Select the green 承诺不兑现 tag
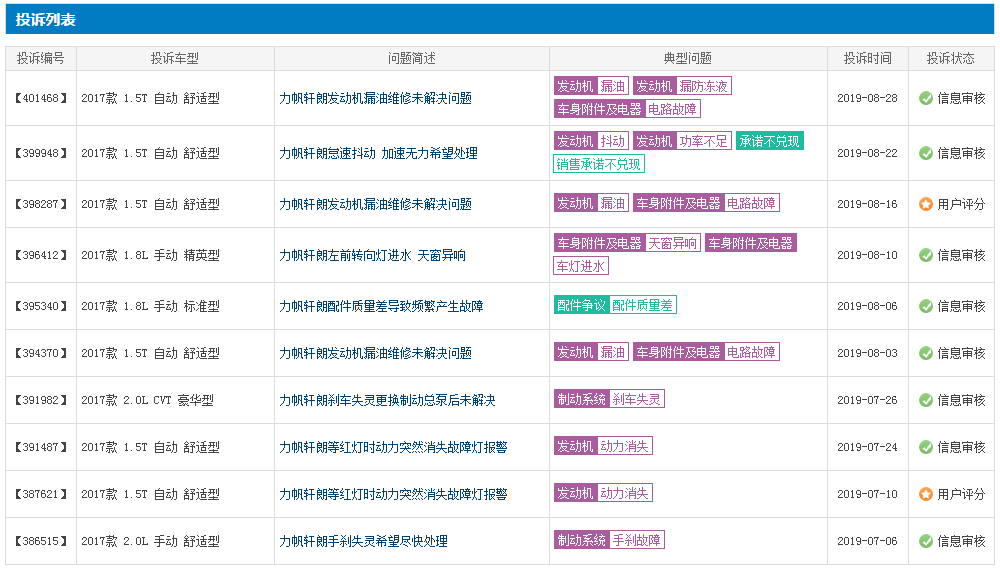 click(x=769, y=141)
